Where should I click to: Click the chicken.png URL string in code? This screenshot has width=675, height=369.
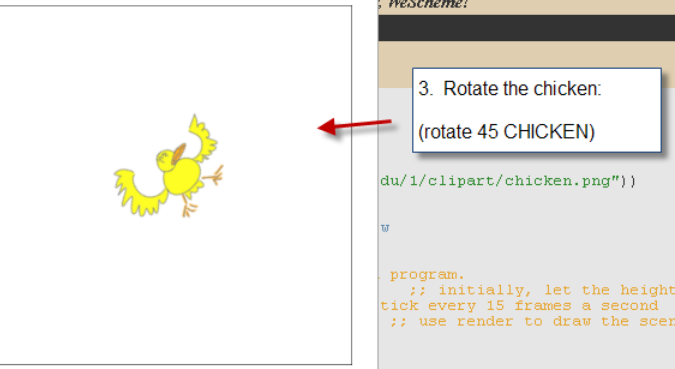(500, 181)
